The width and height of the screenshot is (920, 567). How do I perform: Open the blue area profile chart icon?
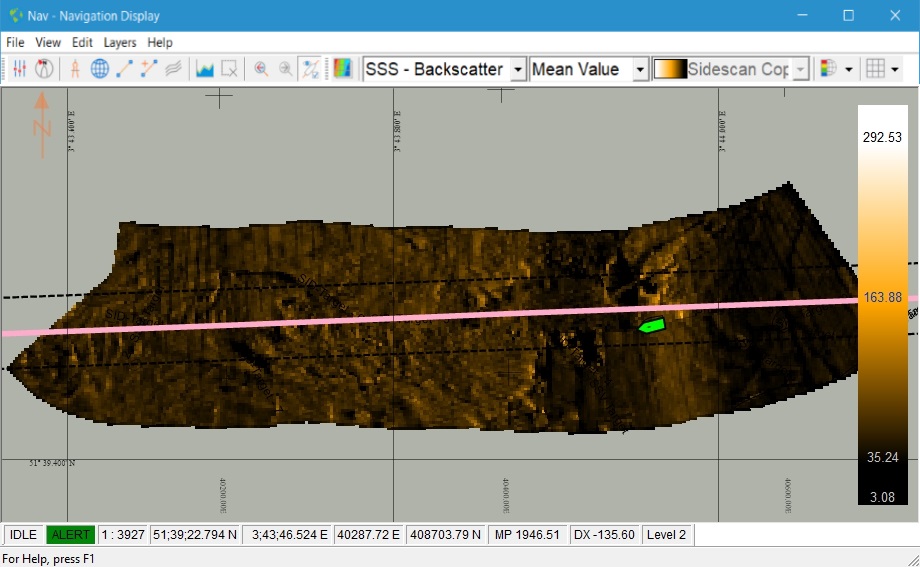(x=205, y=69)
